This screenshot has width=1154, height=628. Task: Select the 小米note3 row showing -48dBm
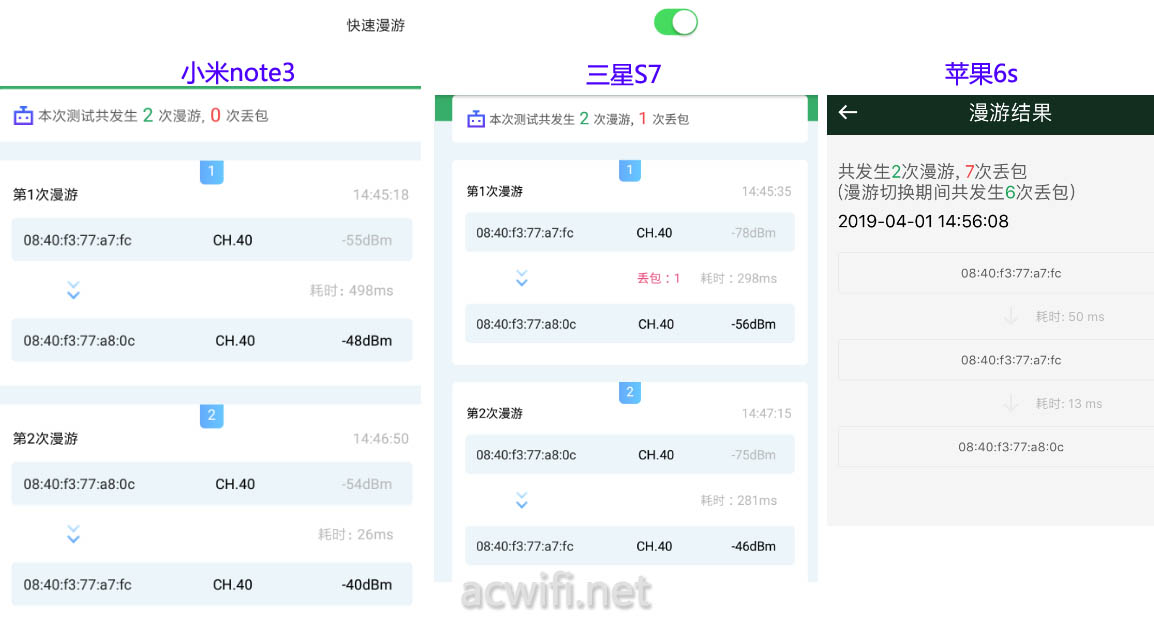211,340
